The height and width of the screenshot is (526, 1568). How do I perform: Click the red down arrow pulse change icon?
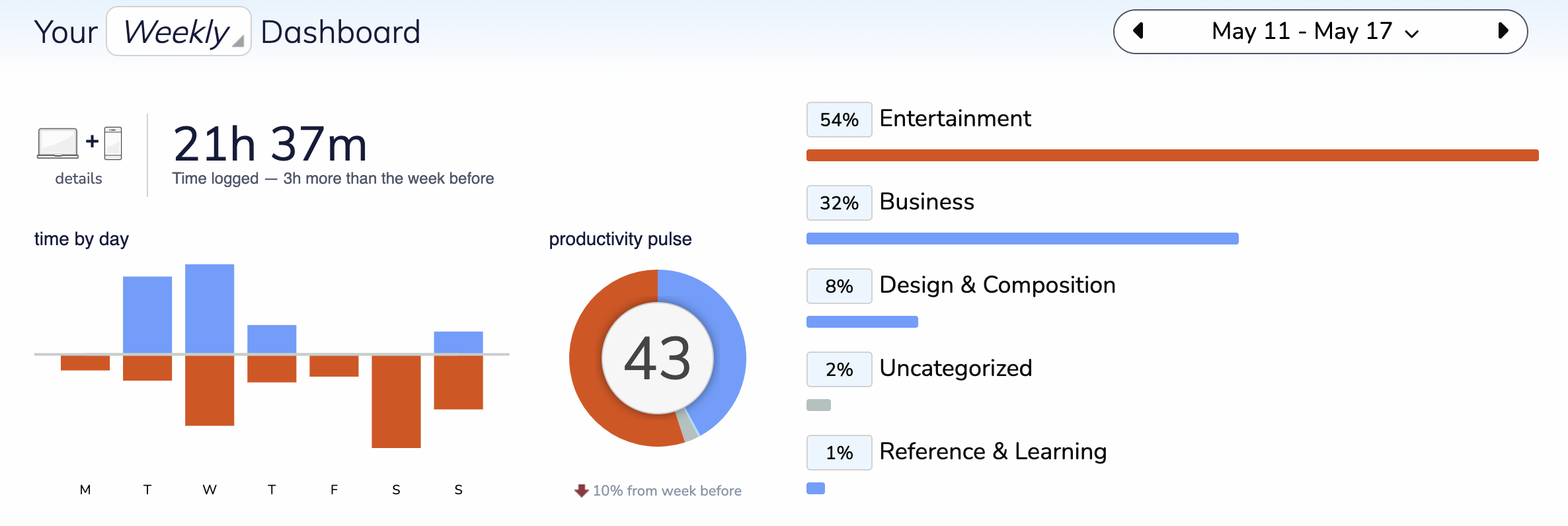pyautogui.click(x=582, y=490)
